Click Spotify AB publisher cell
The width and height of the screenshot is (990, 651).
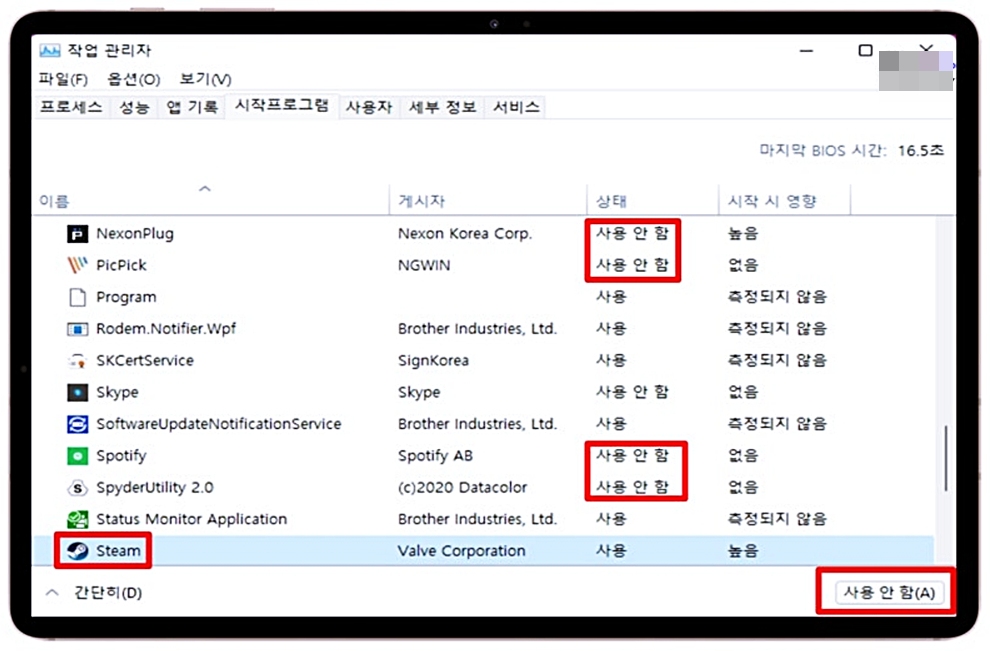[435, 456]
